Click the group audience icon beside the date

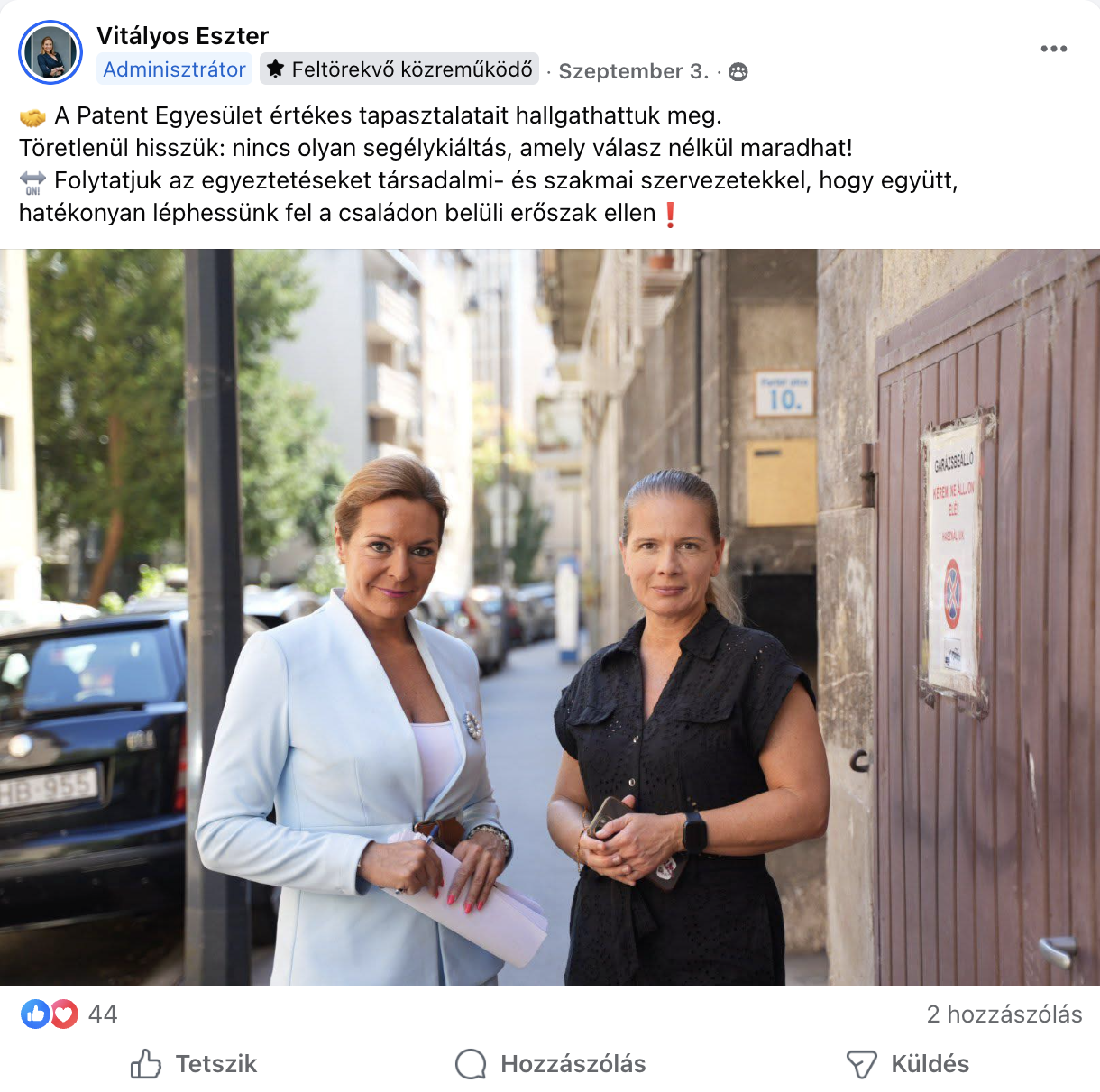[738, 71]
